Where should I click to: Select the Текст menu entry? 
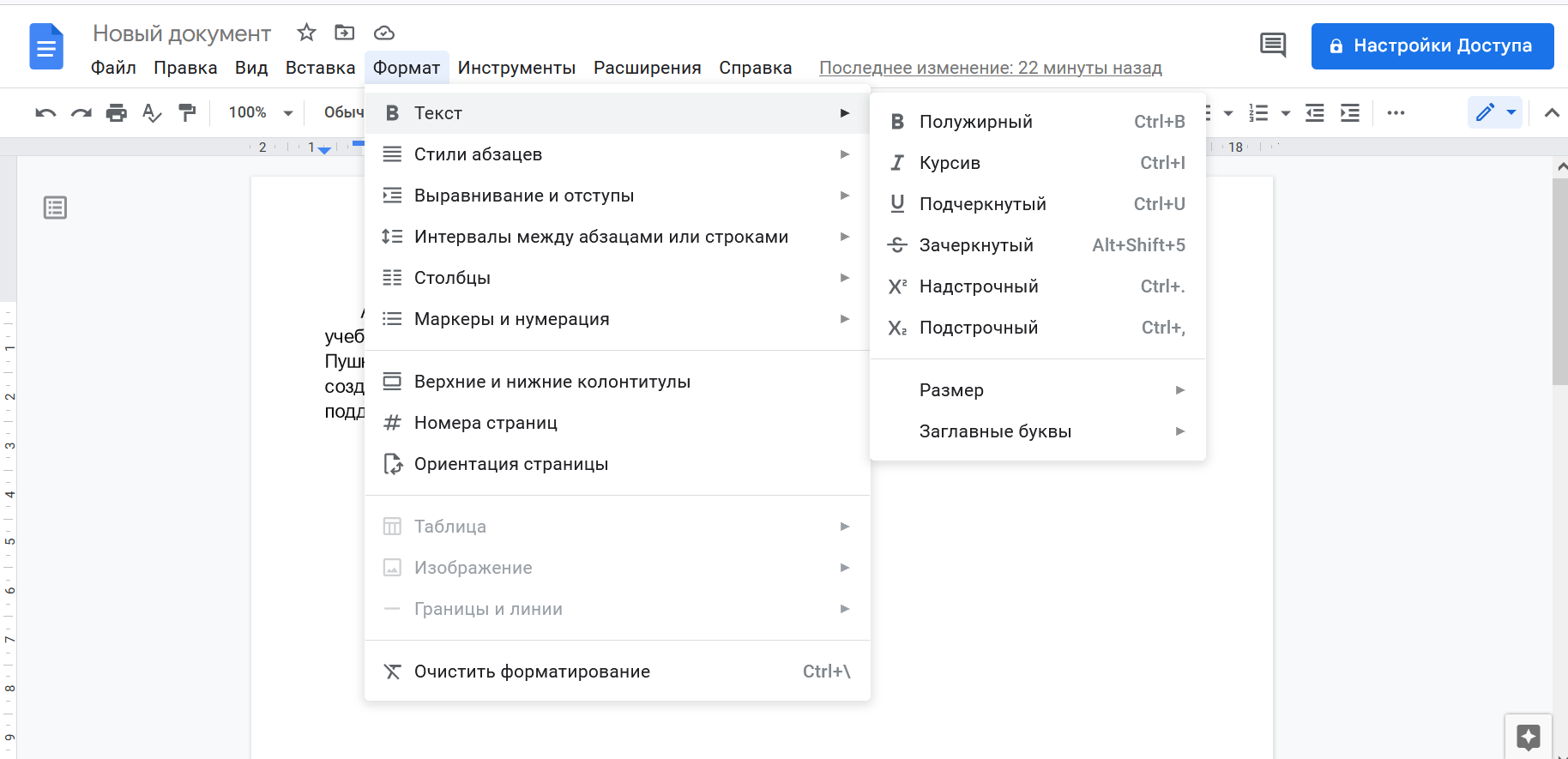[618, 113]
